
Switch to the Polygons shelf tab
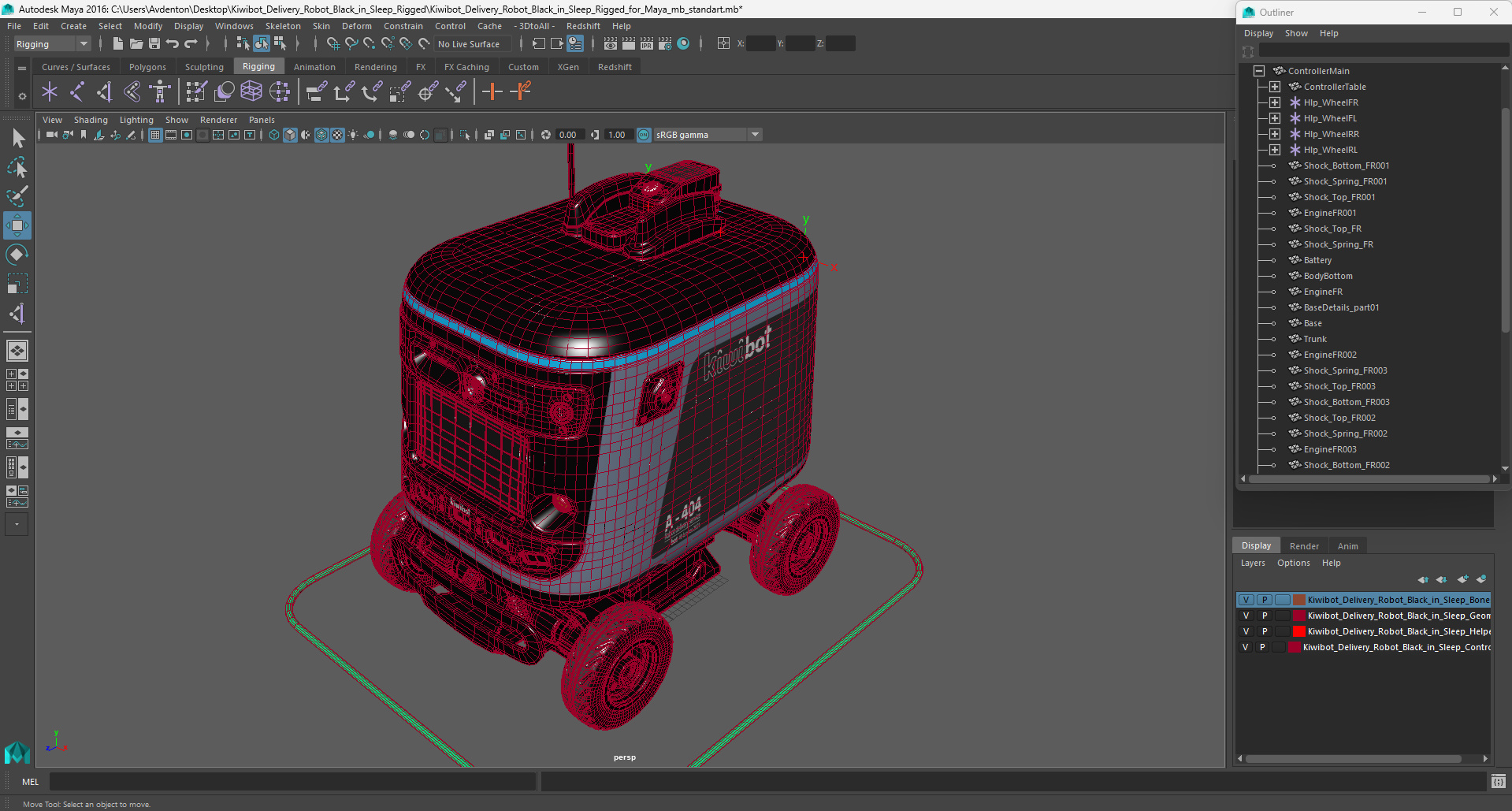(x=147, y=67)
